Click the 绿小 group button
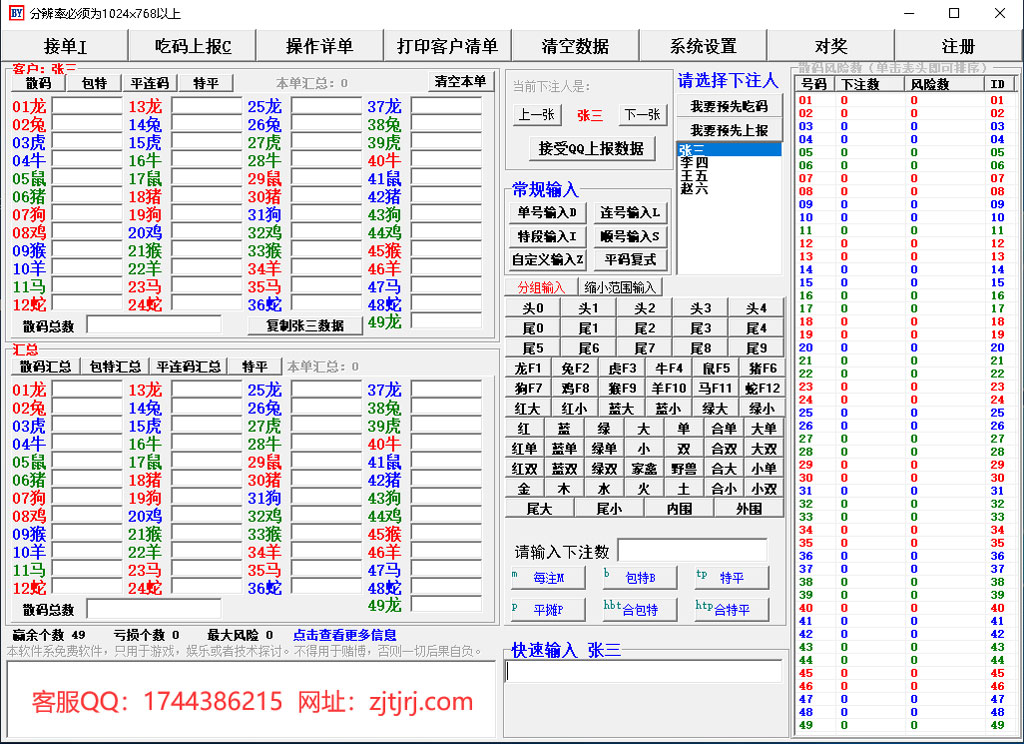Screen dimensions: 1024x744 coord(762,408)
